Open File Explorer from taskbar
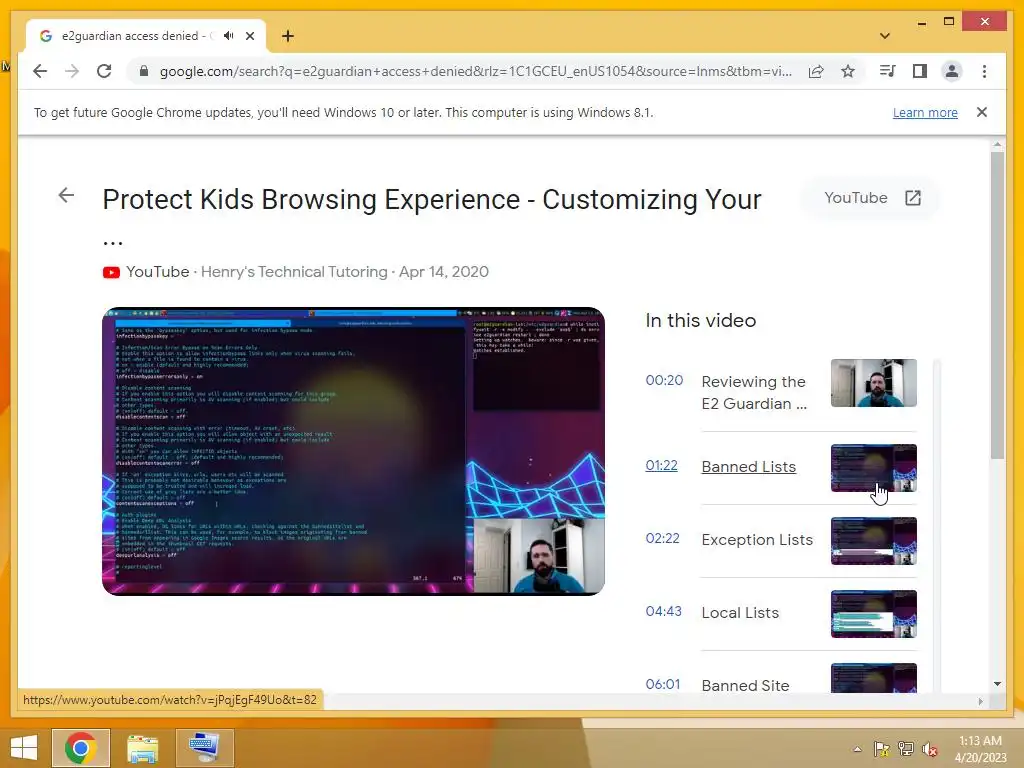Screen dimensions: 1024x768 click(143, 748)
